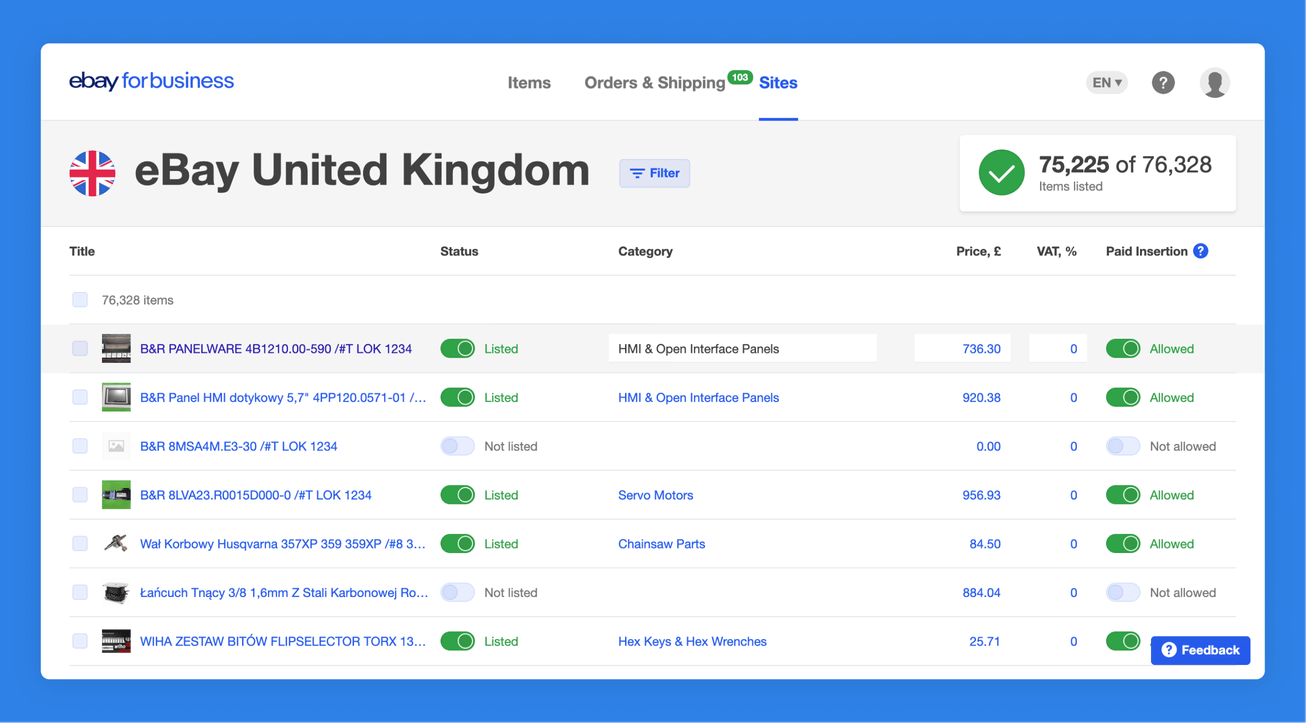Click placeholder image of B&R 8MSA4M.E3-30
Viewport: 1306px width, 723px height.
pos(116,446)
